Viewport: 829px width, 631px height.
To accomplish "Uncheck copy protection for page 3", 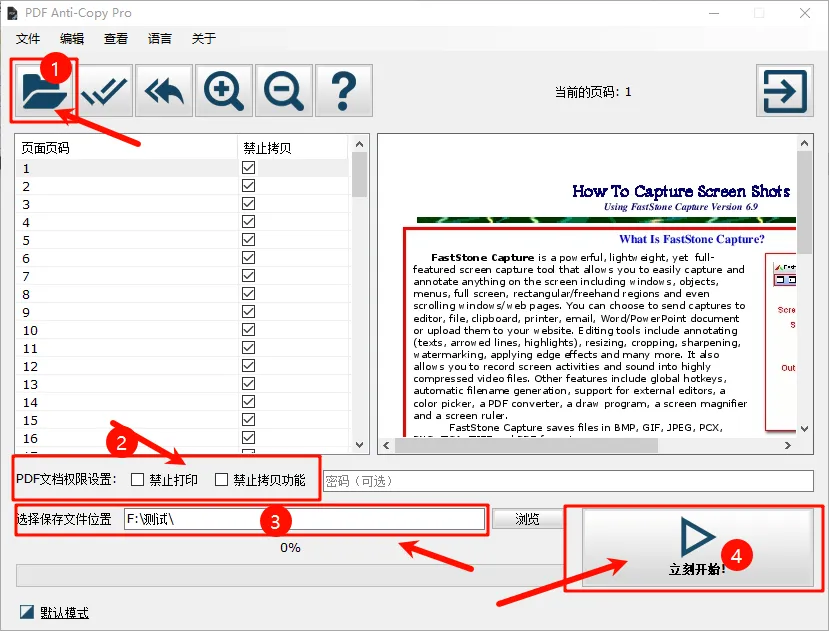I will 248,204.
